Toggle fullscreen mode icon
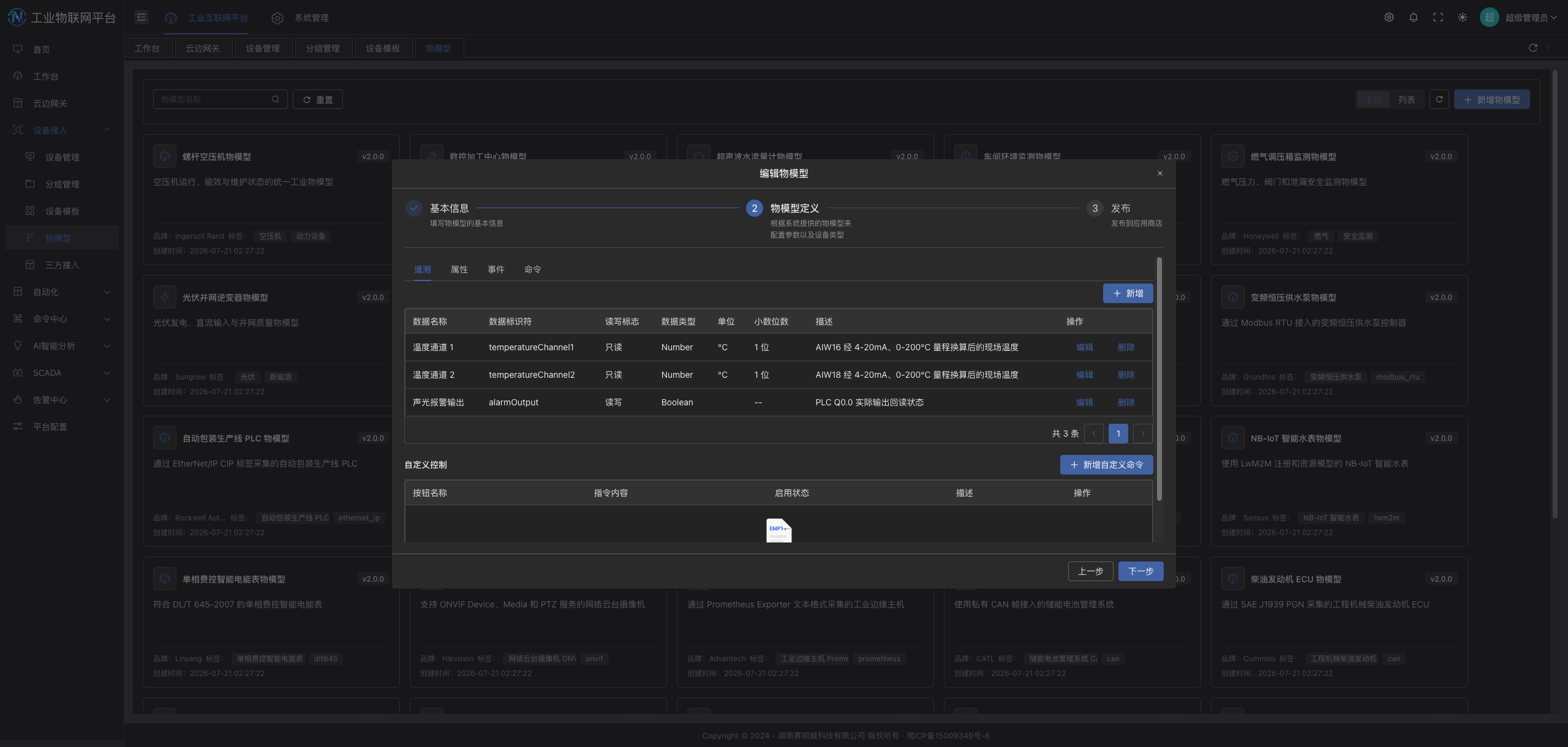Viewport: 1568px width, 747px height. click(1438, 17)
